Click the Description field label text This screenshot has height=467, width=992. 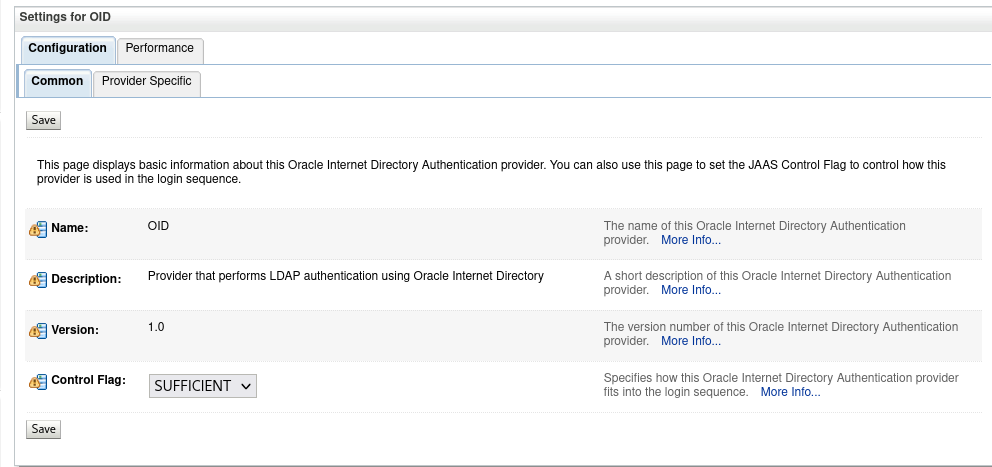tap(86, 279)
